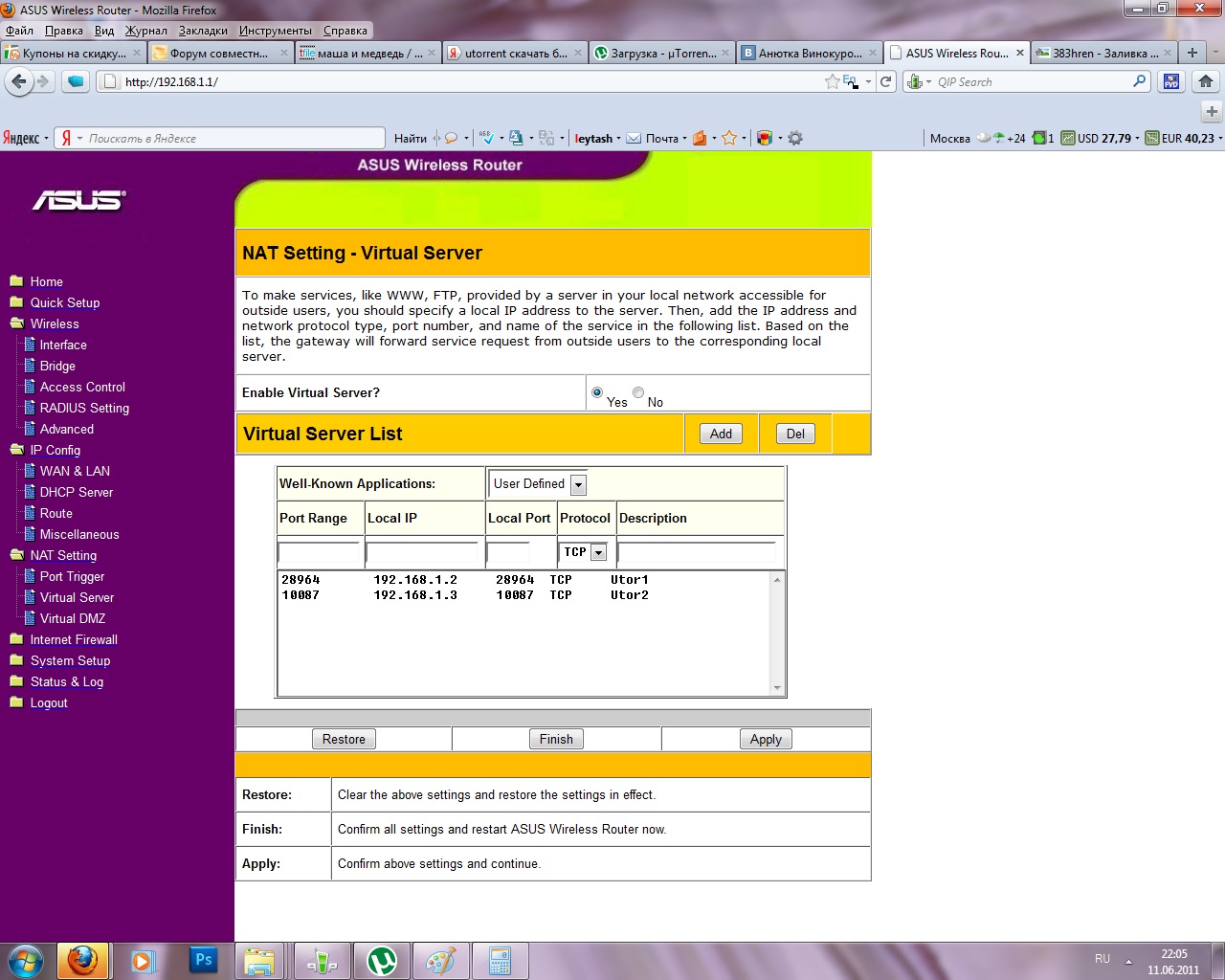Viewport: 1225px width, 980px height.
Task: Select No for Enable Virtual Server
Action: [x=638, y=392]
